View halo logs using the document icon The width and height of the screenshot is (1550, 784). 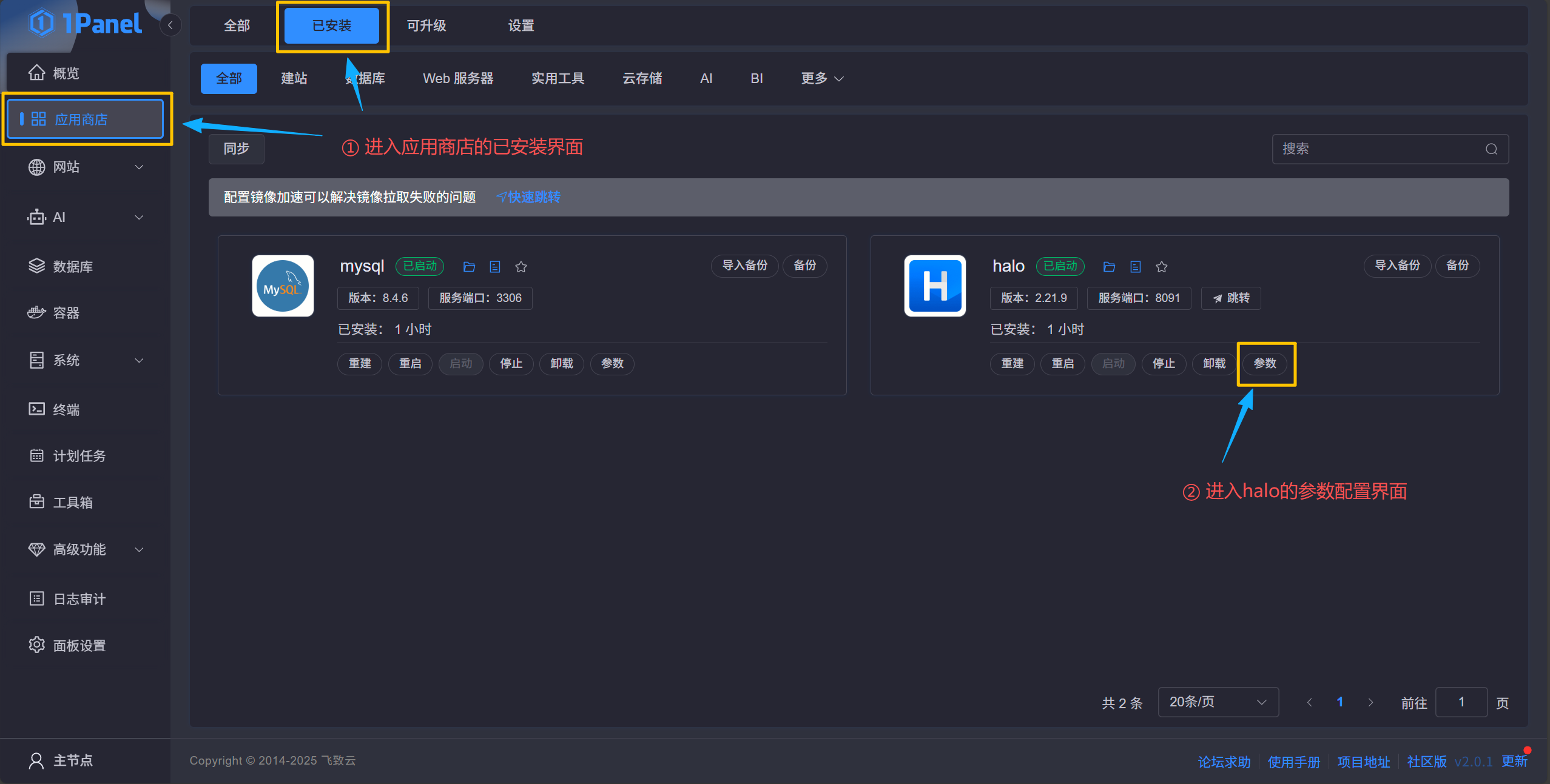point(1134,266)
